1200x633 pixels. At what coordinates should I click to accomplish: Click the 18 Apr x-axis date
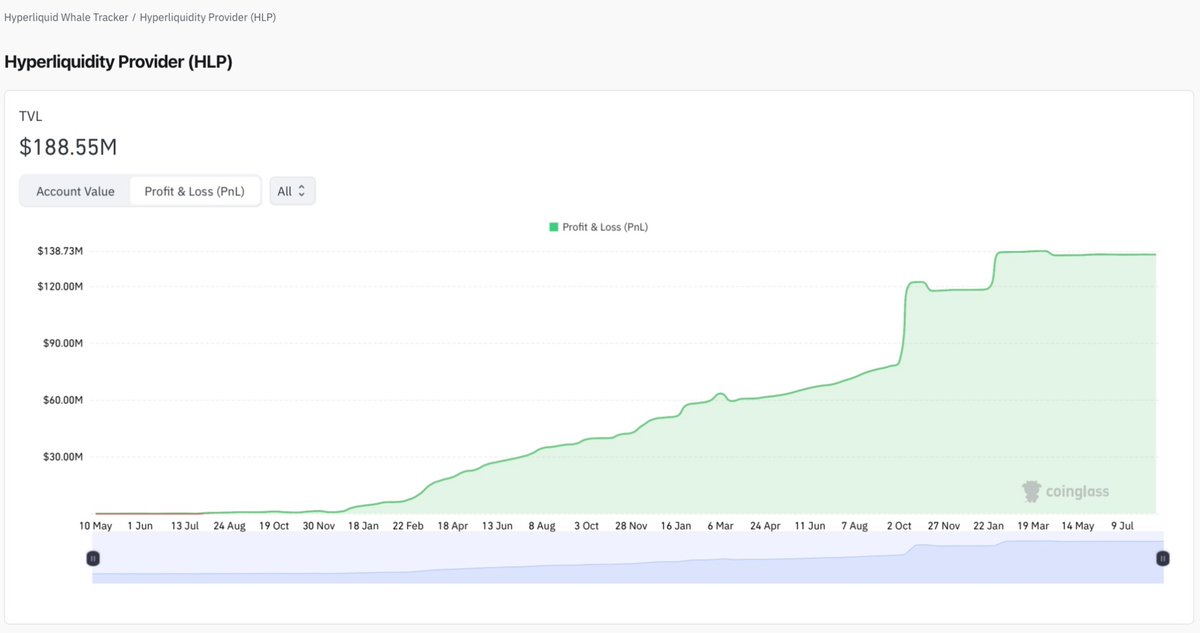(453, 525)
